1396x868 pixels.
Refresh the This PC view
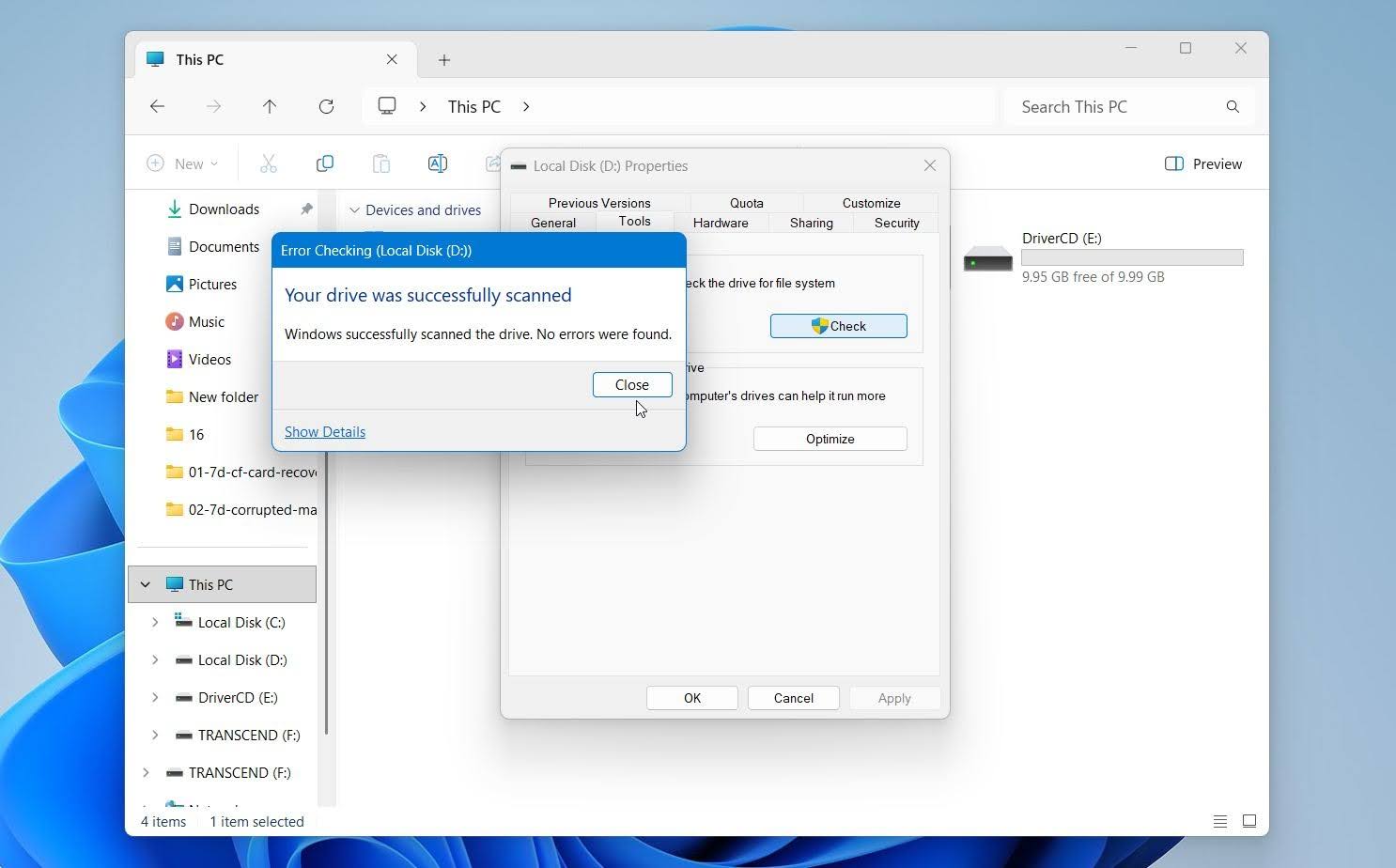[326, 106]
